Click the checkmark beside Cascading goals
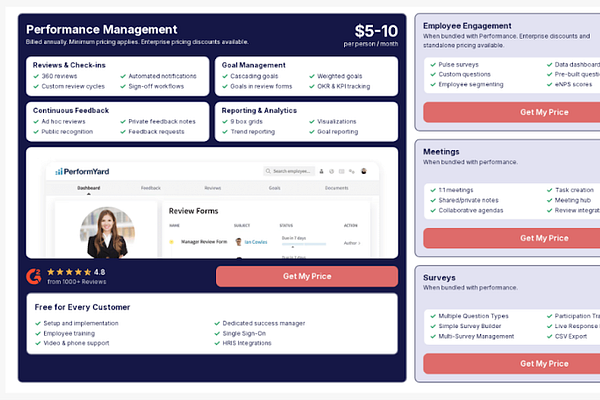 225,76
